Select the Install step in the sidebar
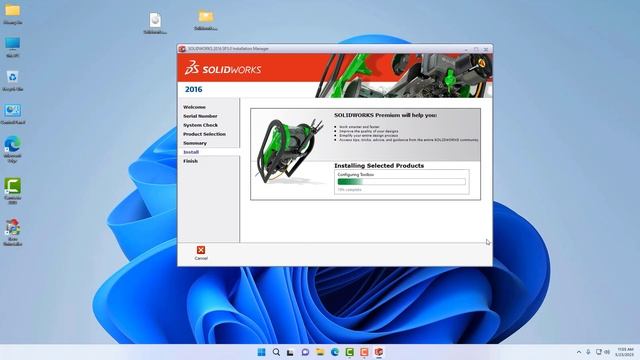This screenshot has height=360, width=640. coord(191,152)
